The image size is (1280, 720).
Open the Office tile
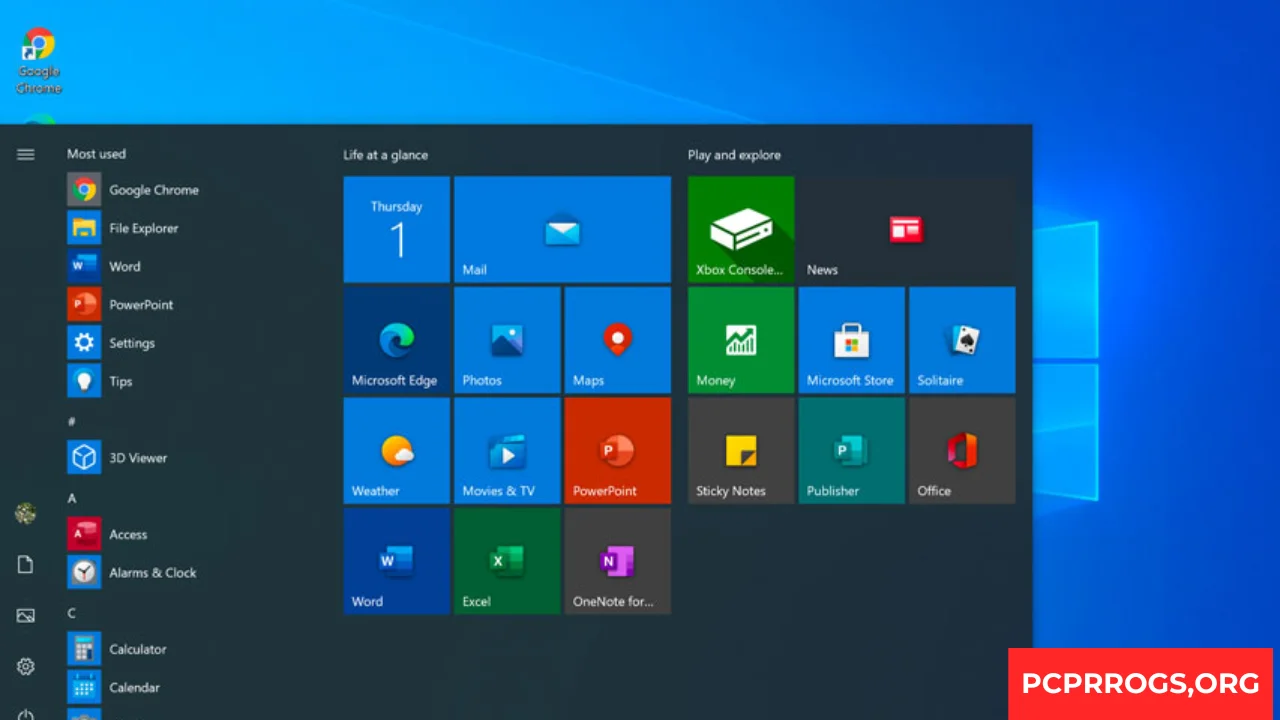pos(962,451)
